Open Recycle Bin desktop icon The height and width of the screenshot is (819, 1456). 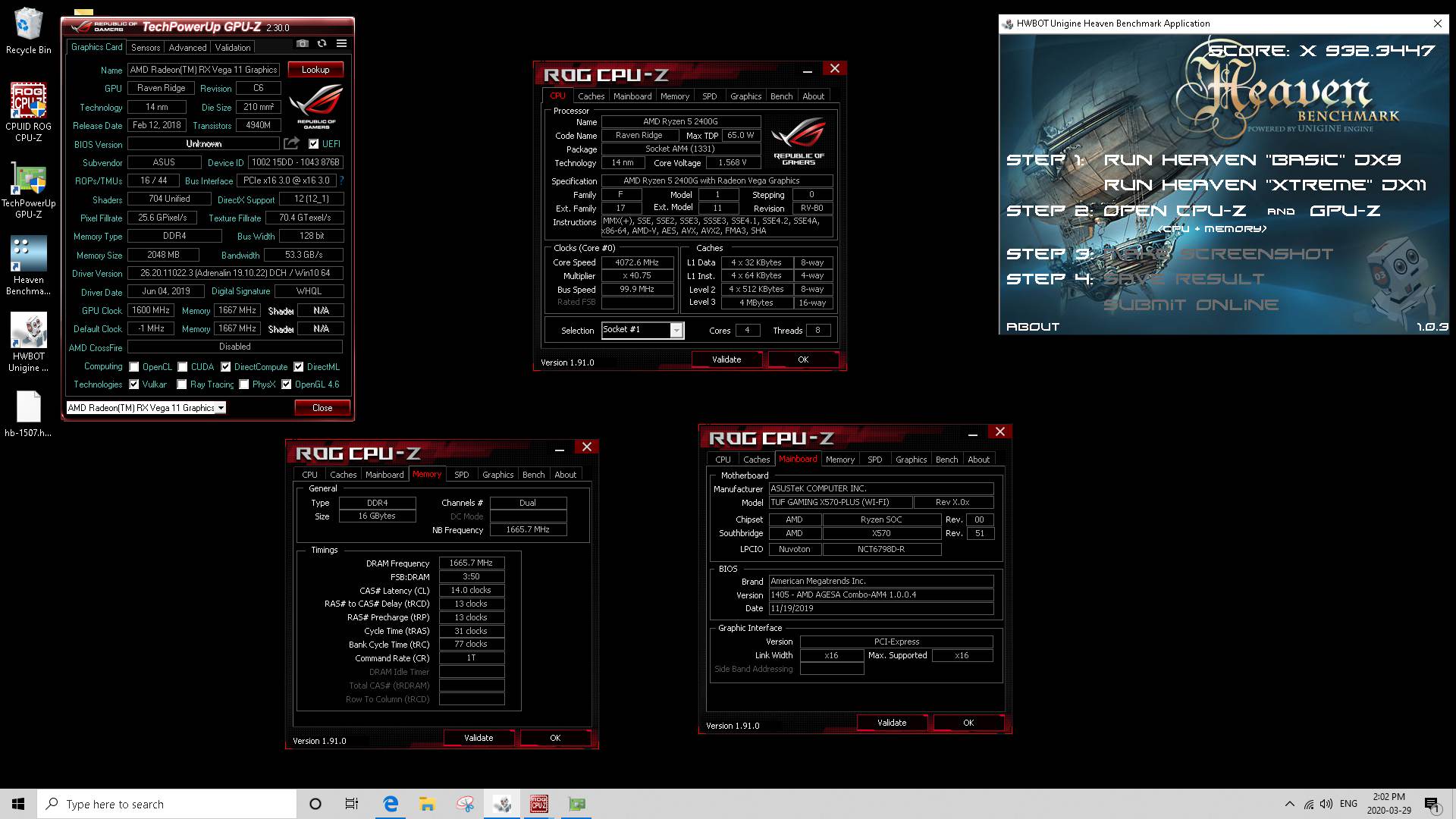[28, 31]
